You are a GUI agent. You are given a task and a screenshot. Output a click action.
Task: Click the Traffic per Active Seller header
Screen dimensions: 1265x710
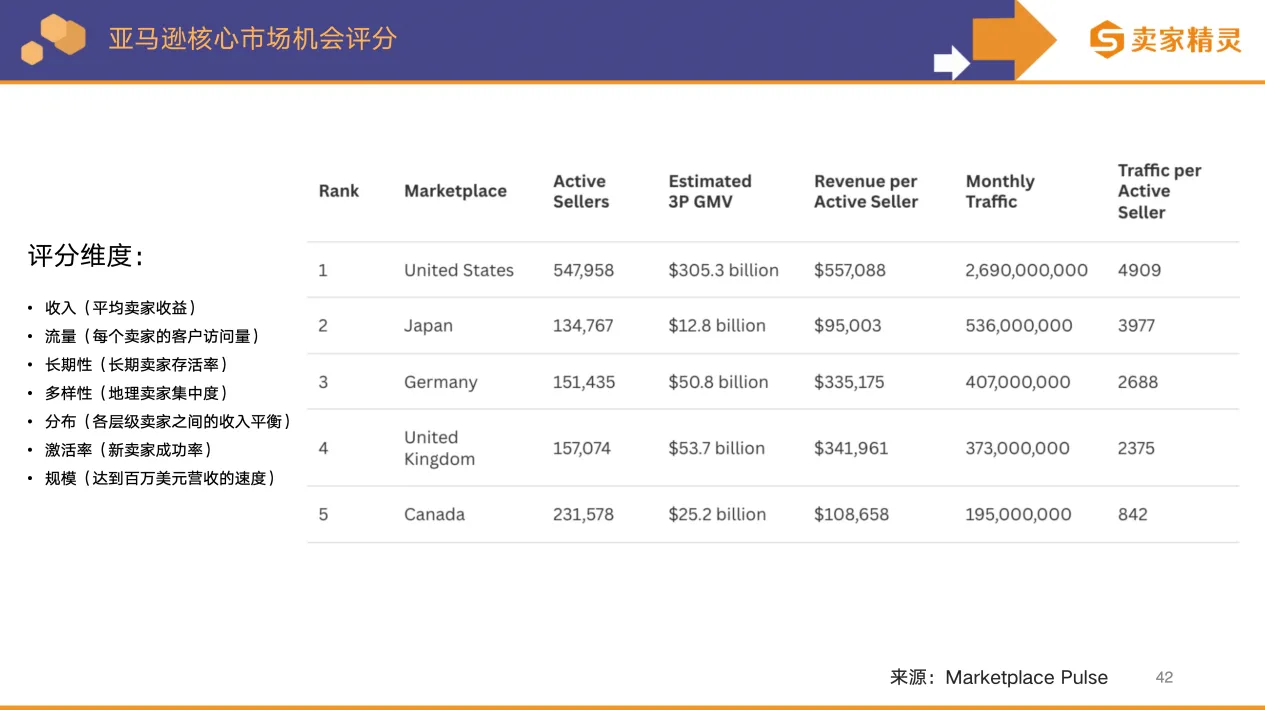click(x=1159, y=190)
